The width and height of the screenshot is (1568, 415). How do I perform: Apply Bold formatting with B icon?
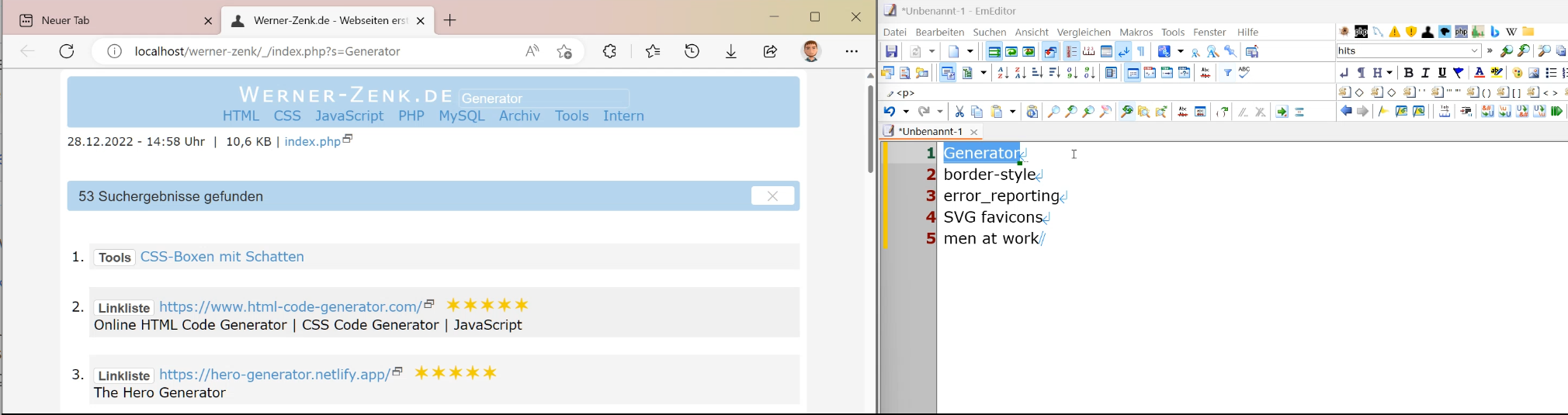(x=1408, y=73)
